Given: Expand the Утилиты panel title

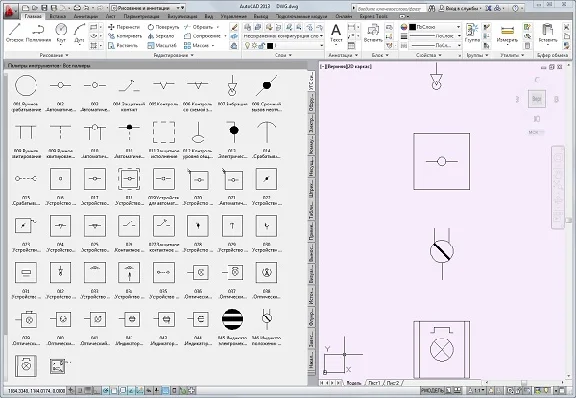Looking at the screenshot, I should 512,55.
